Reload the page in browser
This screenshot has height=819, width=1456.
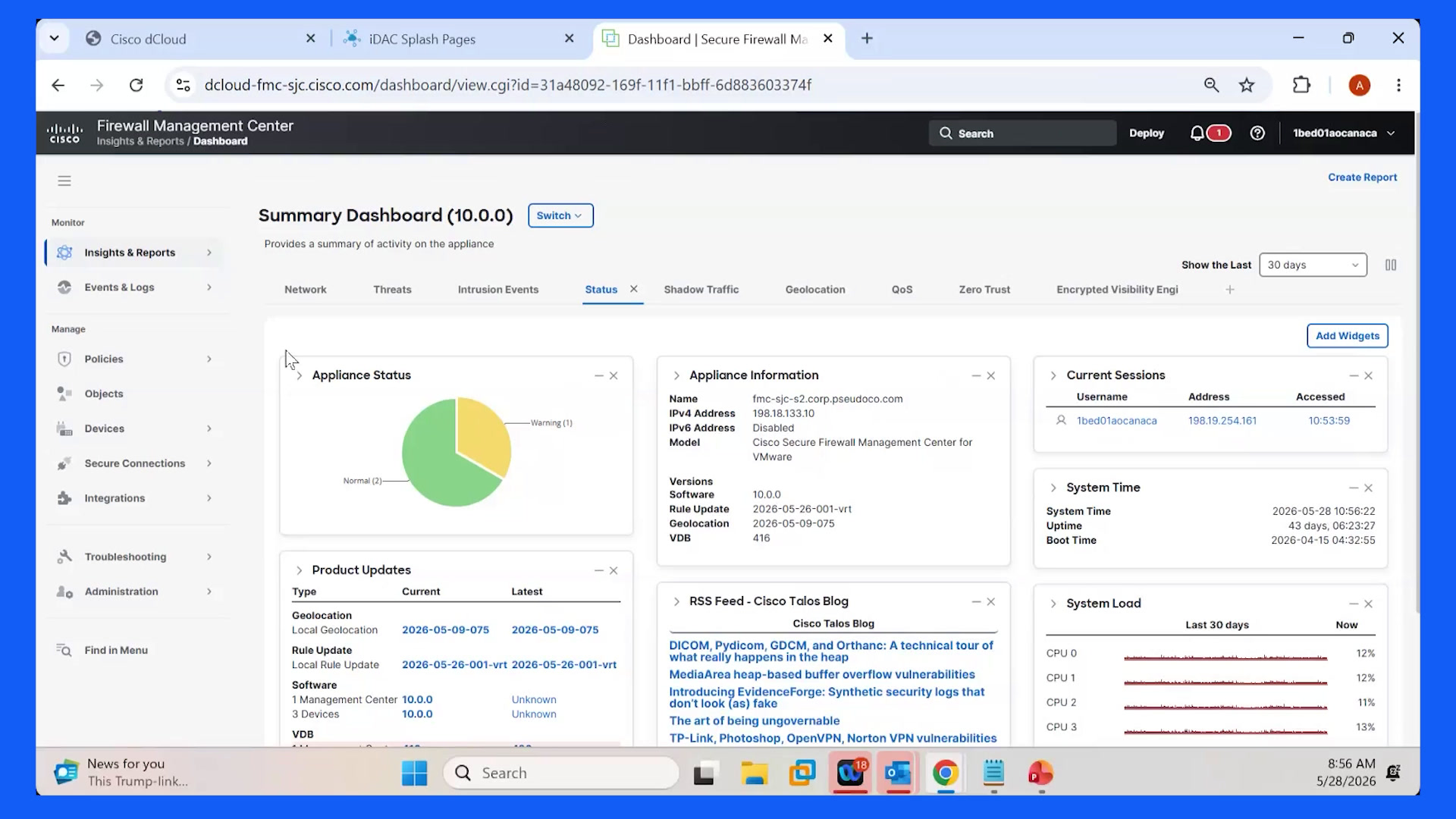click(136, 85)
